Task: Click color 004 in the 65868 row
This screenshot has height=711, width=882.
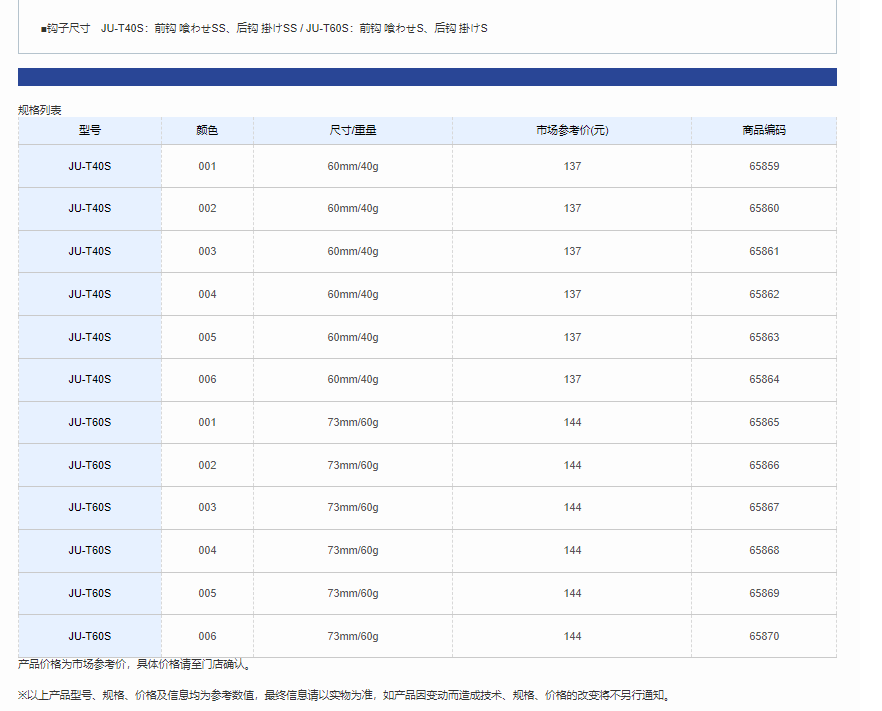Action: 207,551
